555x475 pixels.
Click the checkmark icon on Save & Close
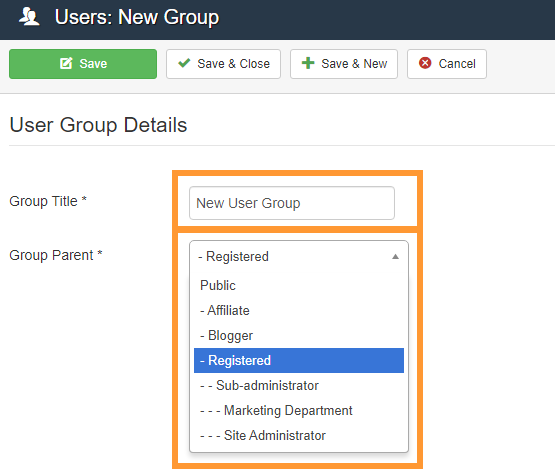184,63
